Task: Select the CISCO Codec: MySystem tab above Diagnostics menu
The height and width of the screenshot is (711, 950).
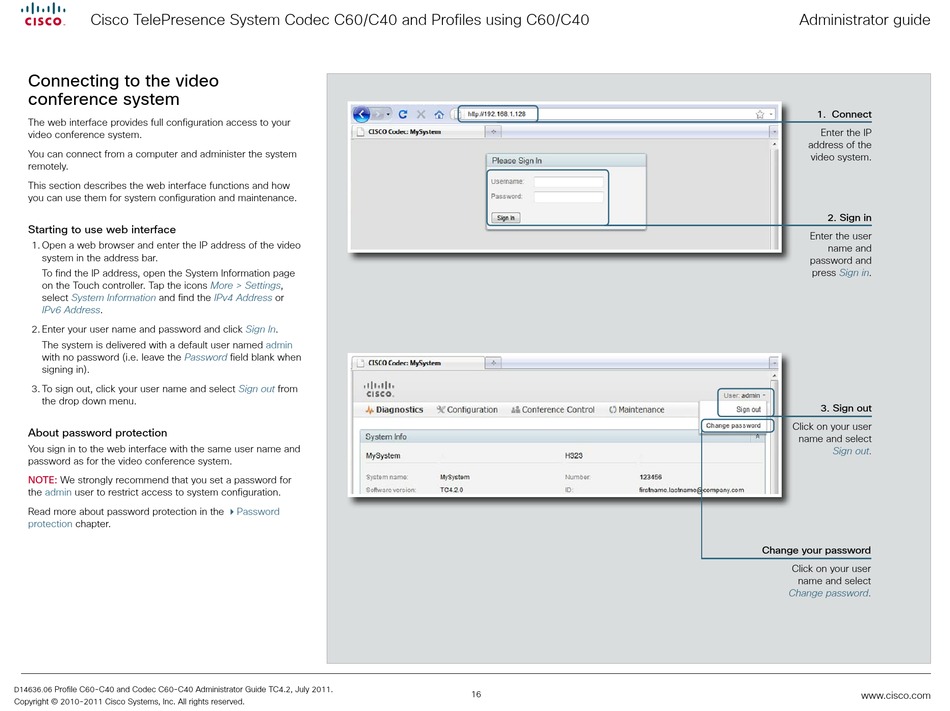Action: [x=418, y=363]
